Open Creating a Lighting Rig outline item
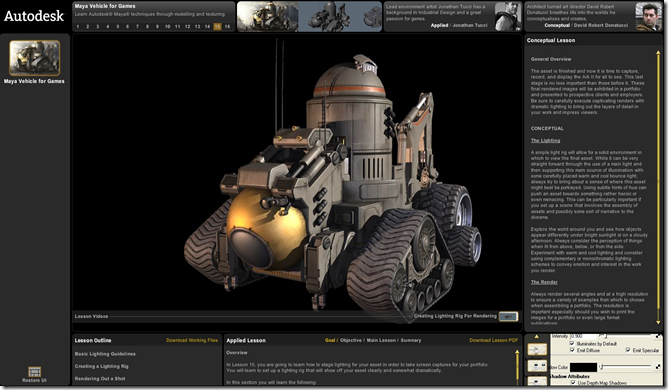The image size is (668, 390). pyautogui.click(x=101, y=366)
